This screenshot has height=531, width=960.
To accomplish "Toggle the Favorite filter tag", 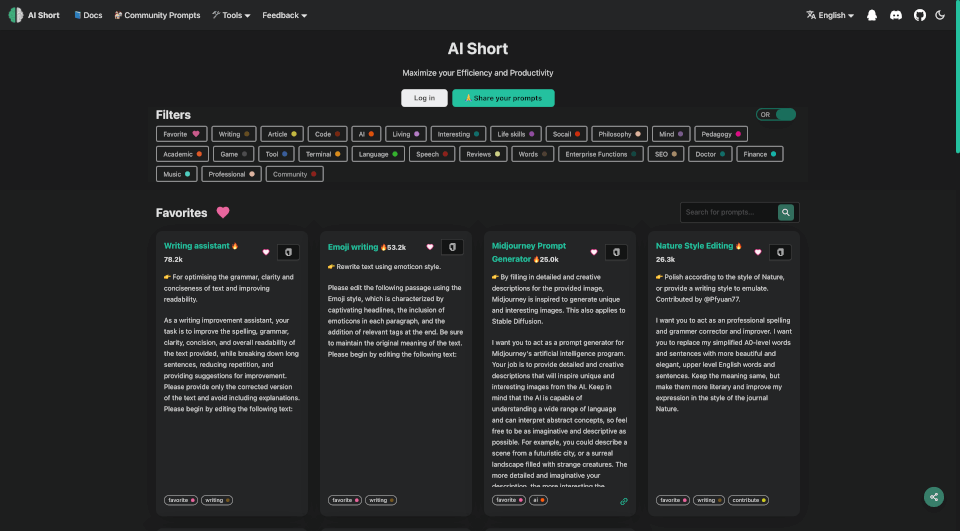I will pyautogui.click(x=181, y=134).
